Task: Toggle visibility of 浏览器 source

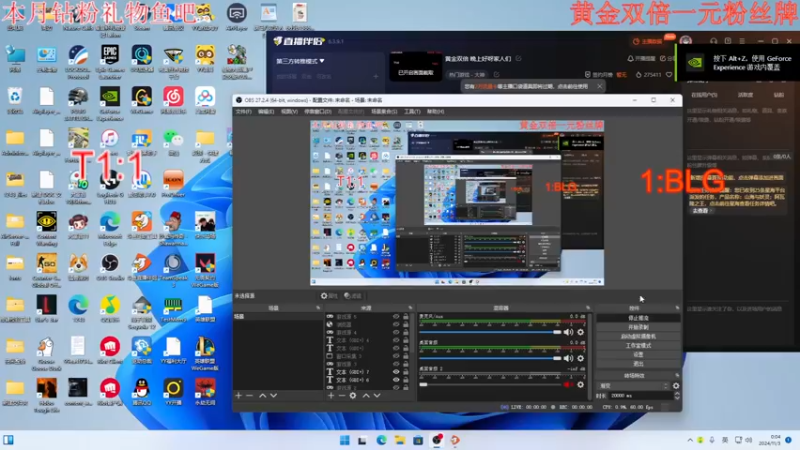Action: (396, 324)
